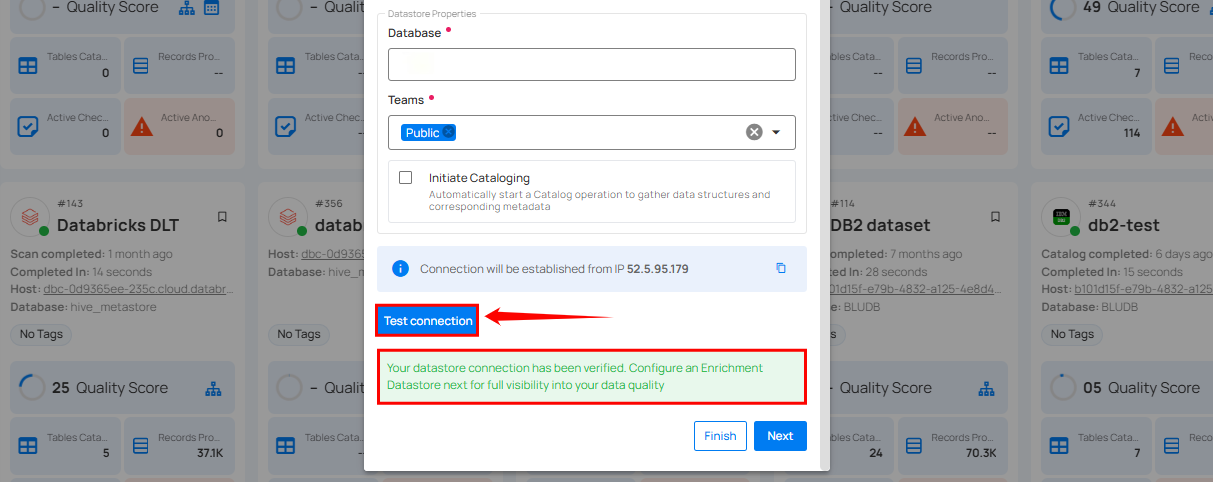
Task: Click Active Checks icon in top-left card
Action: (x=28, y=126)
